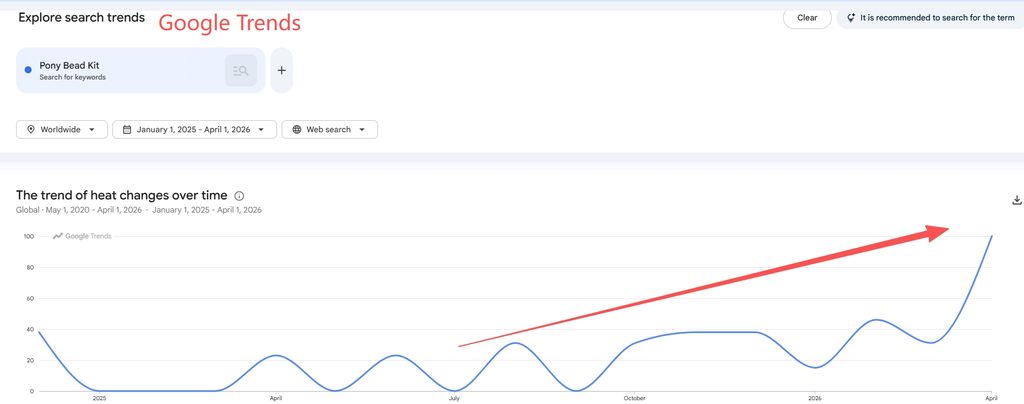Image resolution: width=1024 pixels, height=404 pixels.
Task: Click the sparkle icon in recommendation chip
Action: pyautogui.click(x=851, y=18)
